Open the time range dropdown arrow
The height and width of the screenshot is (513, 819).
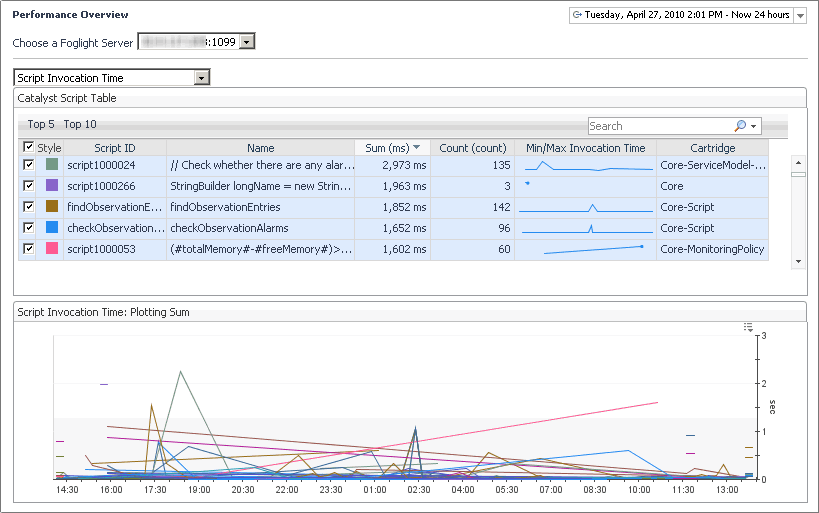point(799,16)
